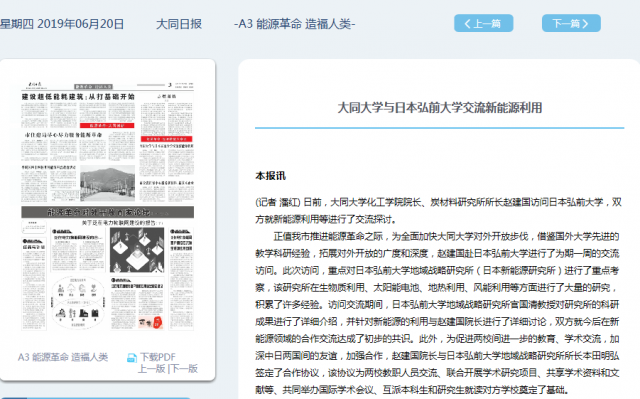
Task: Click the 本报讯 heading
Action: point(270,176)
